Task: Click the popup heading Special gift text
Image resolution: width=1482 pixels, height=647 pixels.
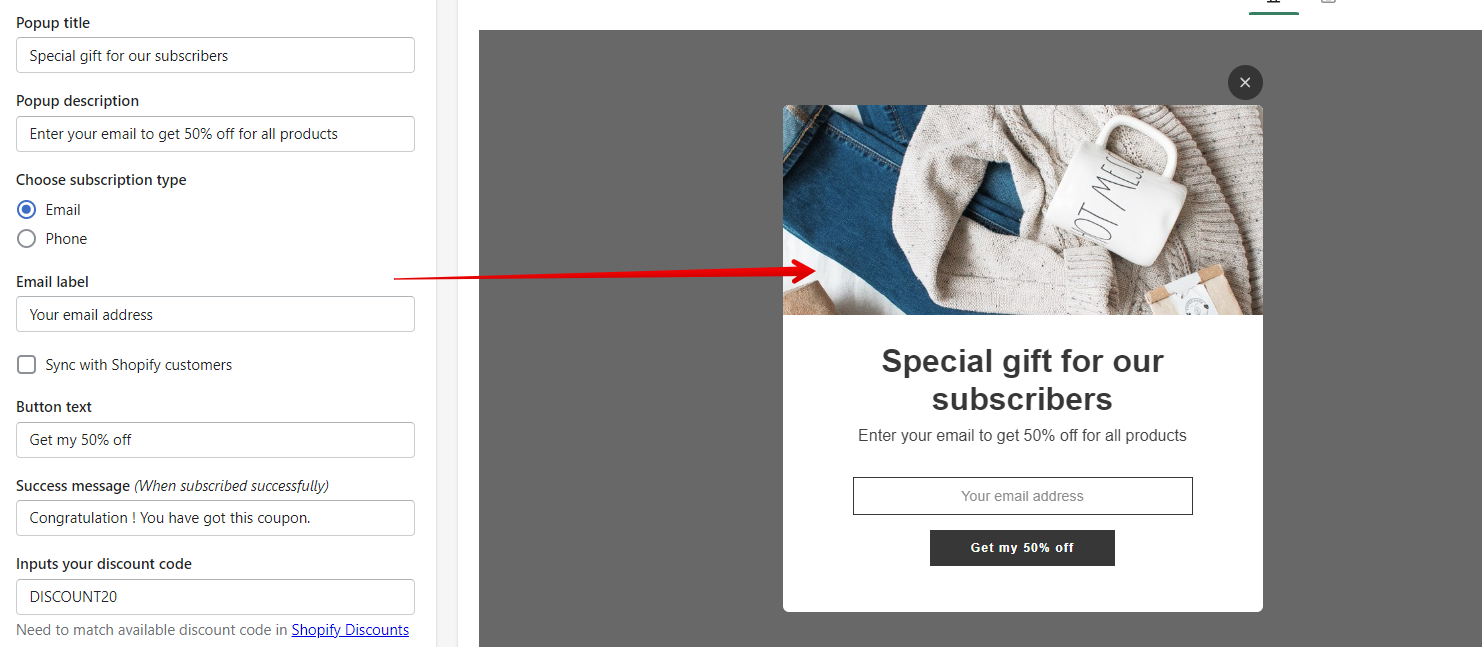Action: pos(1022,380)
